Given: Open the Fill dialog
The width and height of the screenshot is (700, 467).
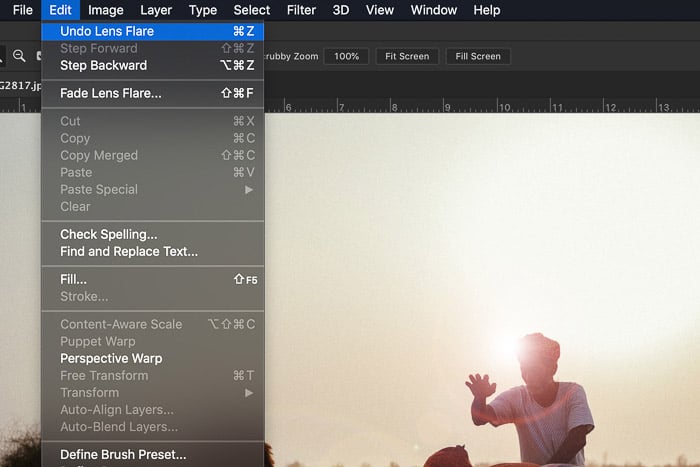Looking at the screenshot, I should [x=152, y=279].
